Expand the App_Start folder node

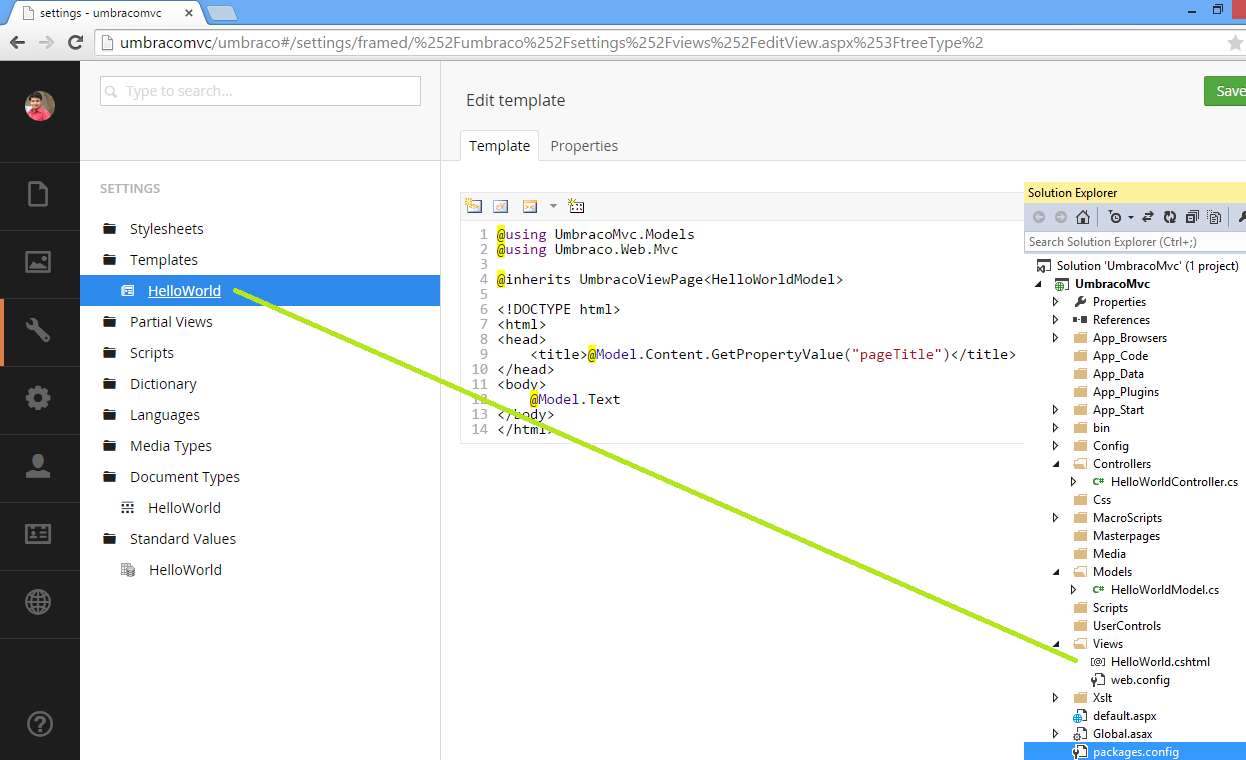[1055, 409]
